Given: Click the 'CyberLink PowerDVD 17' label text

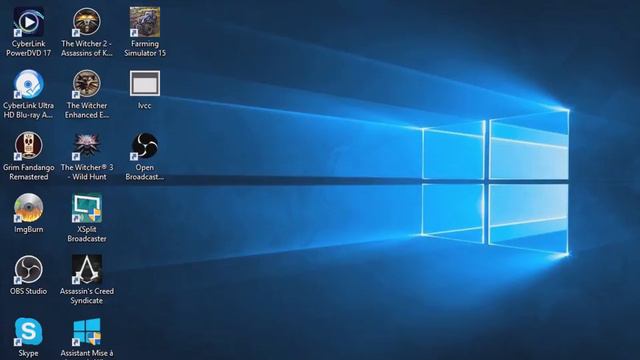Looking at the screenshot, I should [29, 48].
